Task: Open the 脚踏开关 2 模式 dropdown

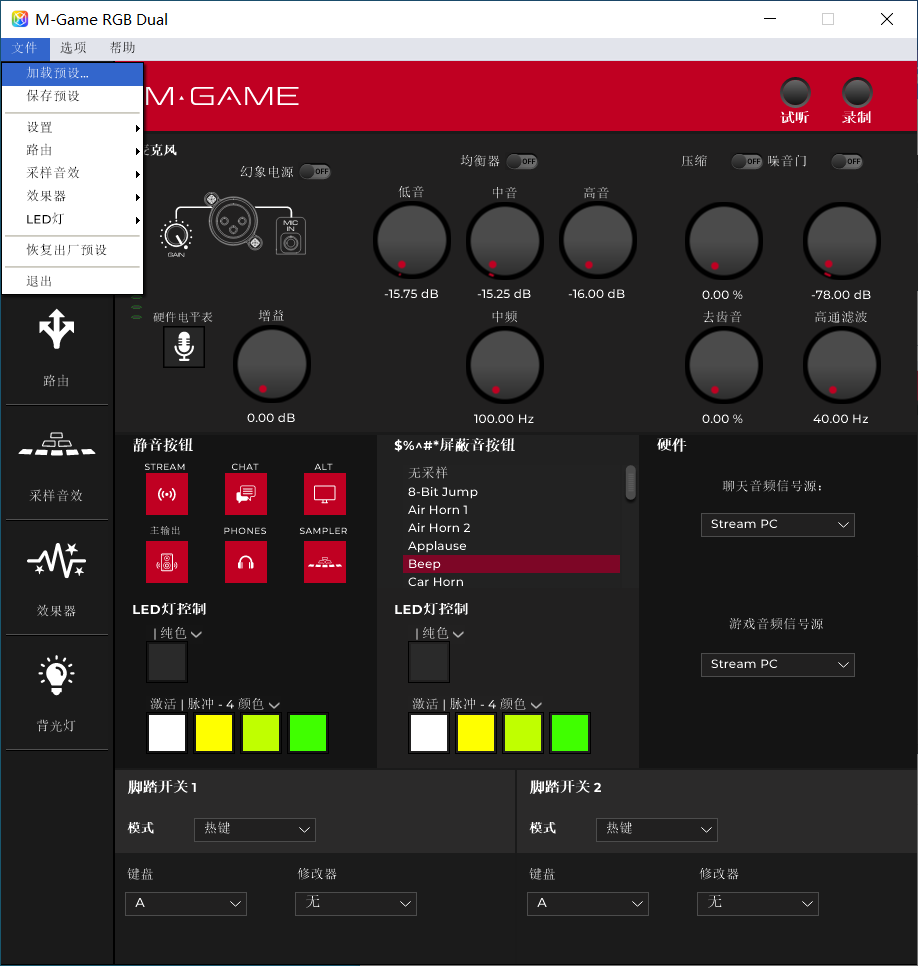Action: pos(657,829)
